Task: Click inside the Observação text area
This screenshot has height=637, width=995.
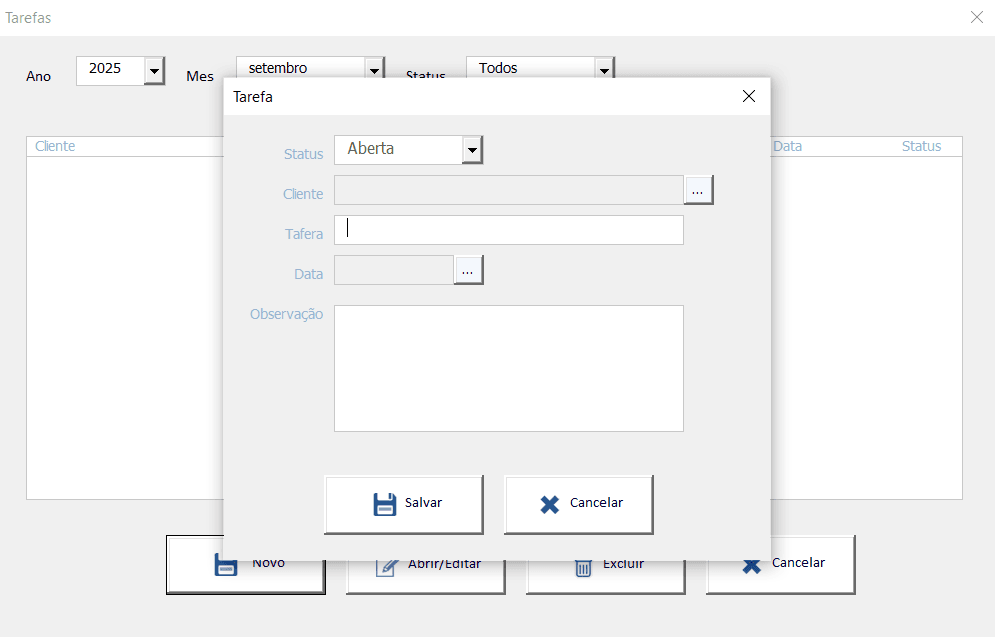Action: pyautogui.click(x=508, y=368)
